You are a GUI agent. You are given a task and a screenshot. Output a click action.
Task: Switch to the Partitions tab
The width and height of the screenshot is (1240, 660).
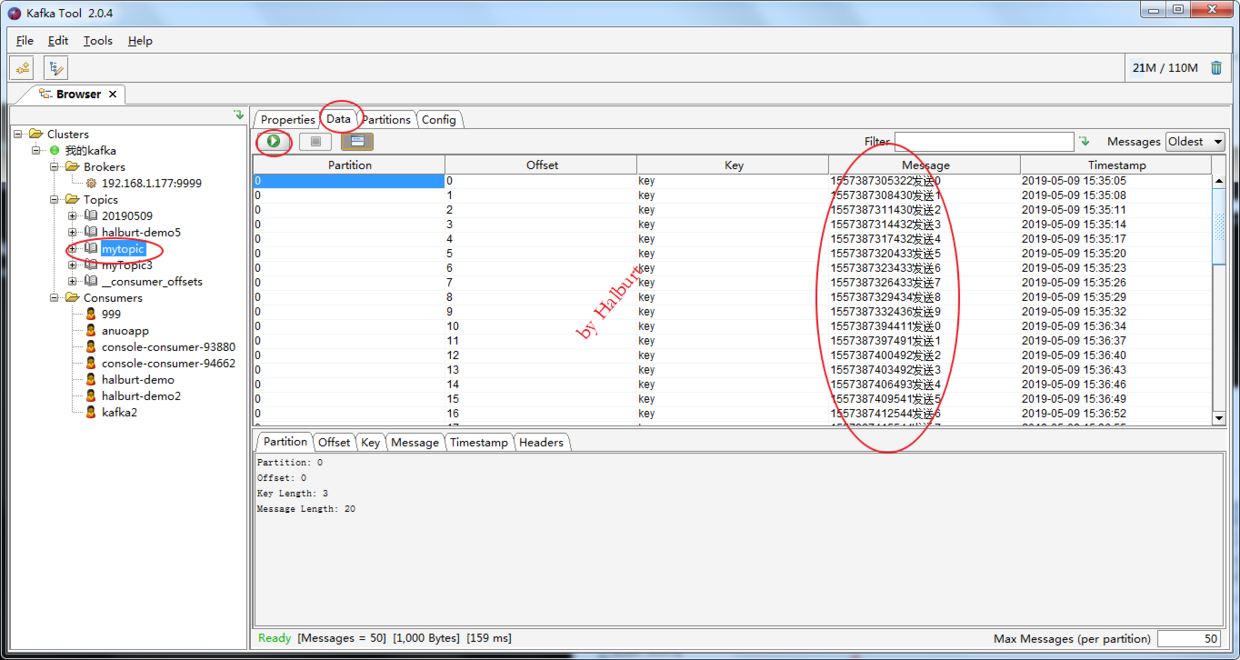pos(386,119)
